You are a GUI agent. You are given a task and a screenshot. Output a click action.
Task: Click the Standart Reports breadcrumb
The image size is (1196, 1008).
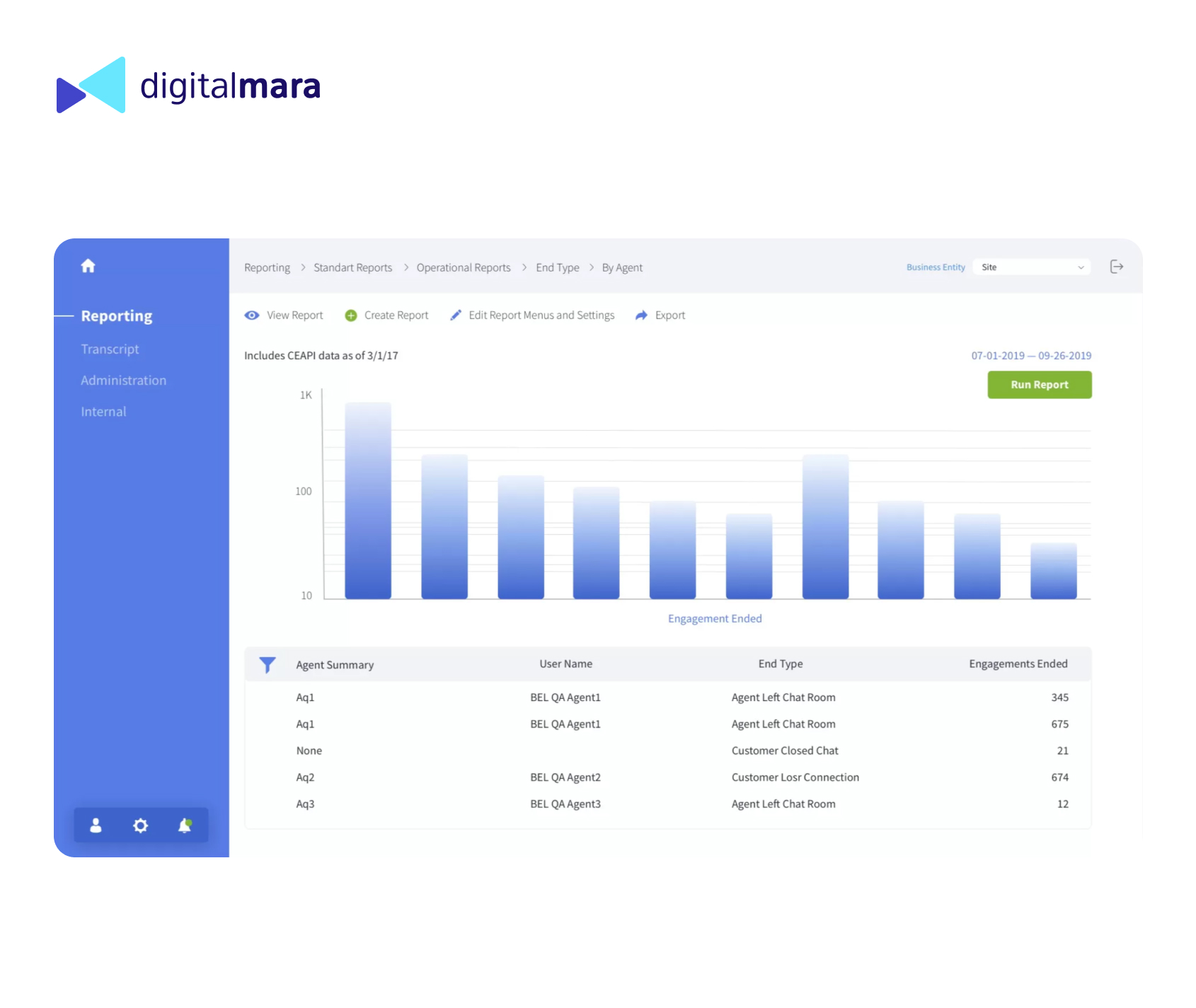[x=352, y=268]
